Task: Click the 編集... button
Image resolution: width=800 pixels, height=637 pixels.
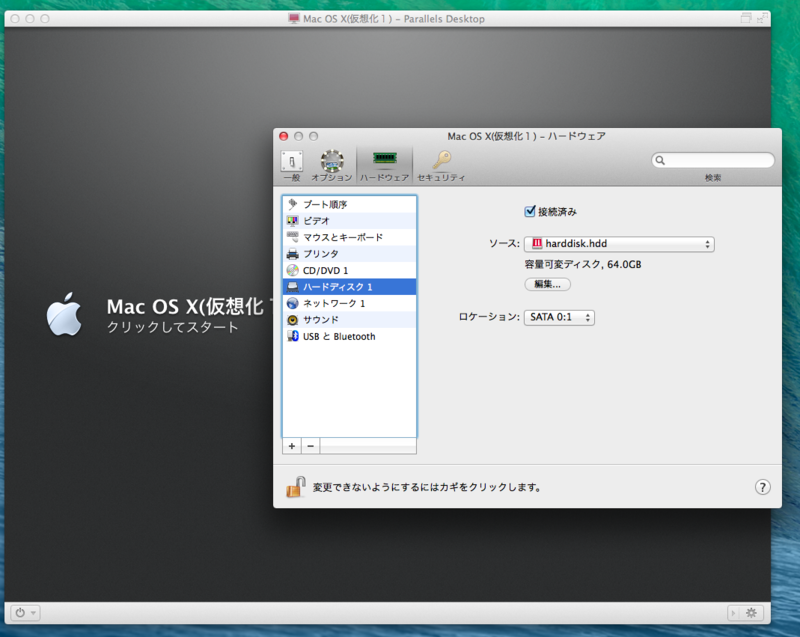Action: point(547,284)
